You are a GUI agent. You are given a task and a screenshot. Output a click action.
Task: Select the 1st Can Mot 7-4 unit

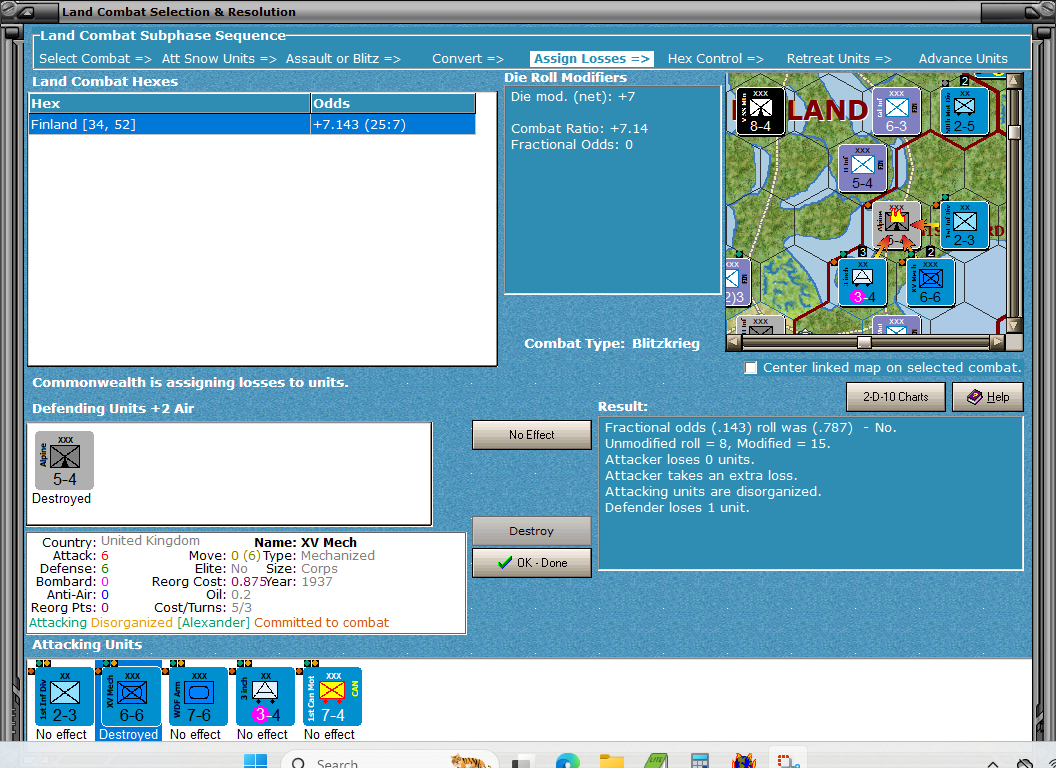(333, 697)
